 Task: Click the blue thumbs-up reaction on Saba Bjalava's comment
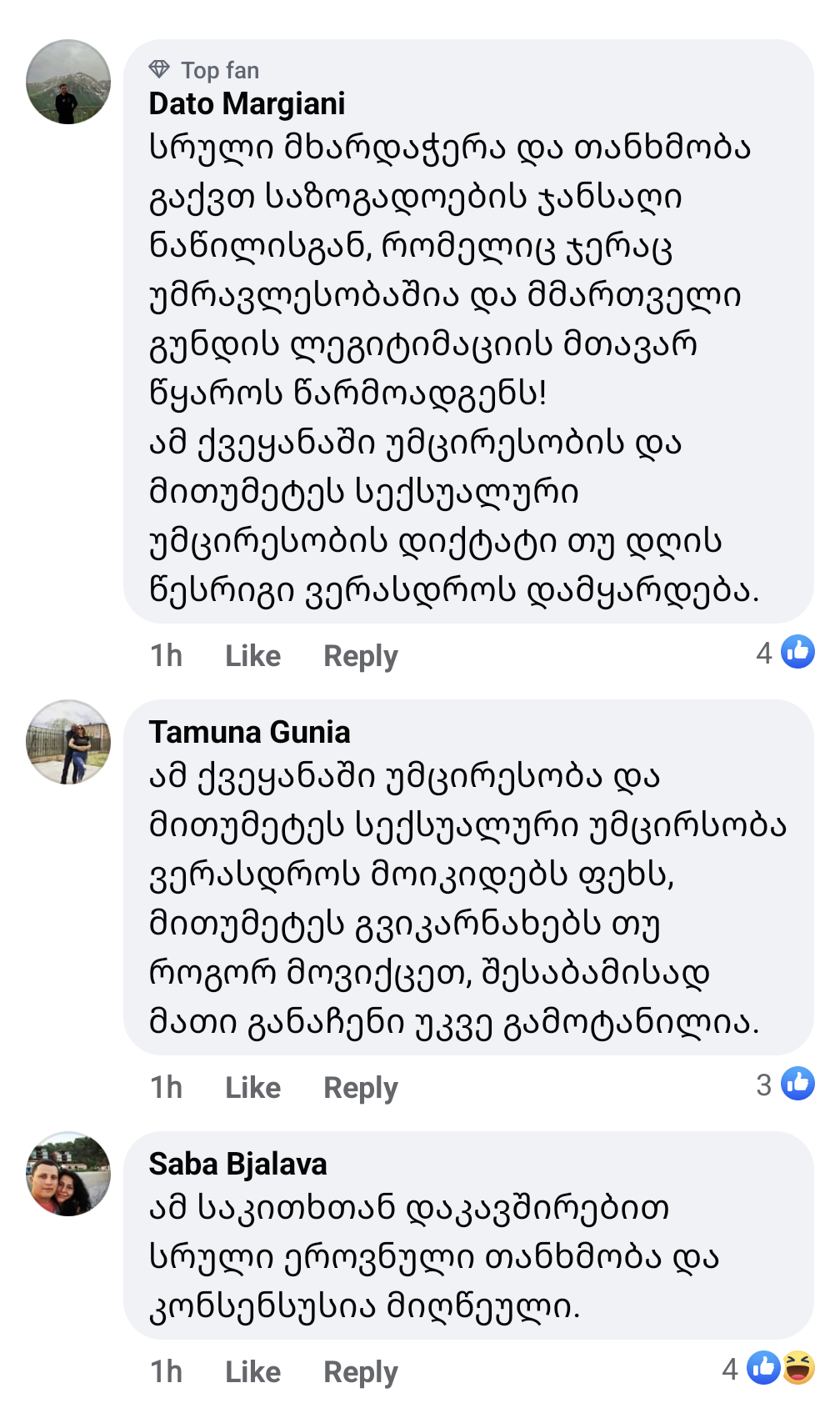(763, 1368)
